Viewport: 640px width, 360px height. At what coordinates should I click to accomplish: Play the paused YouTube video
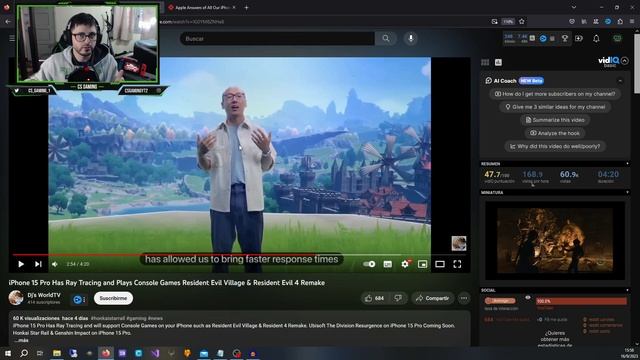point(21,264)
